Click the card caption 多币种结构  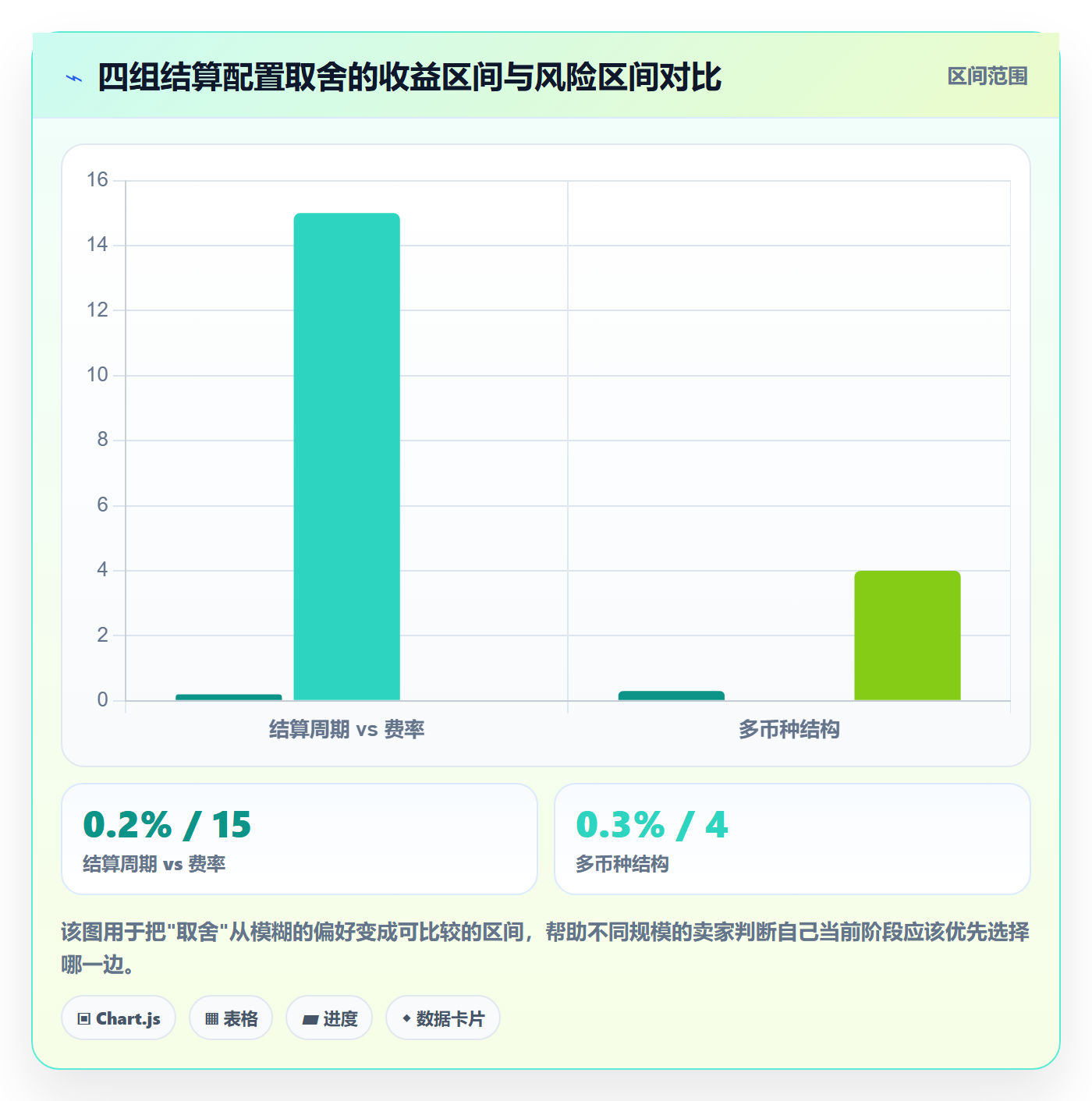(x=622, y=864)
